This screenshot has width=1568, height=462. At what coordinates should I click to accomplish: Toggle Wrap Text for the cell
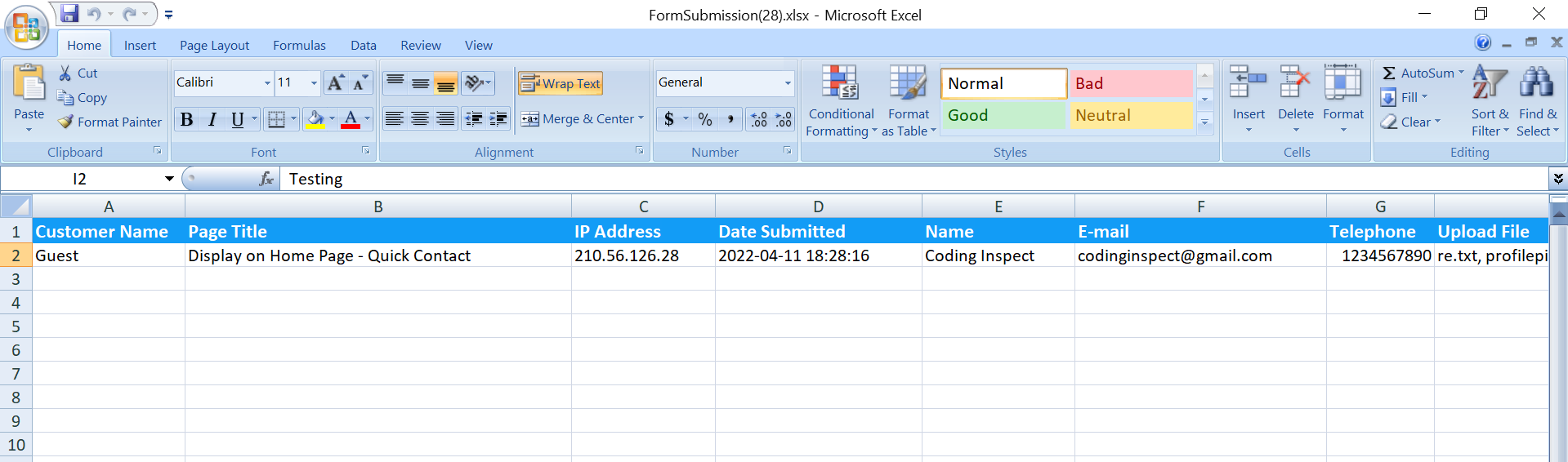pyautogui.click(x=561, y=83)
